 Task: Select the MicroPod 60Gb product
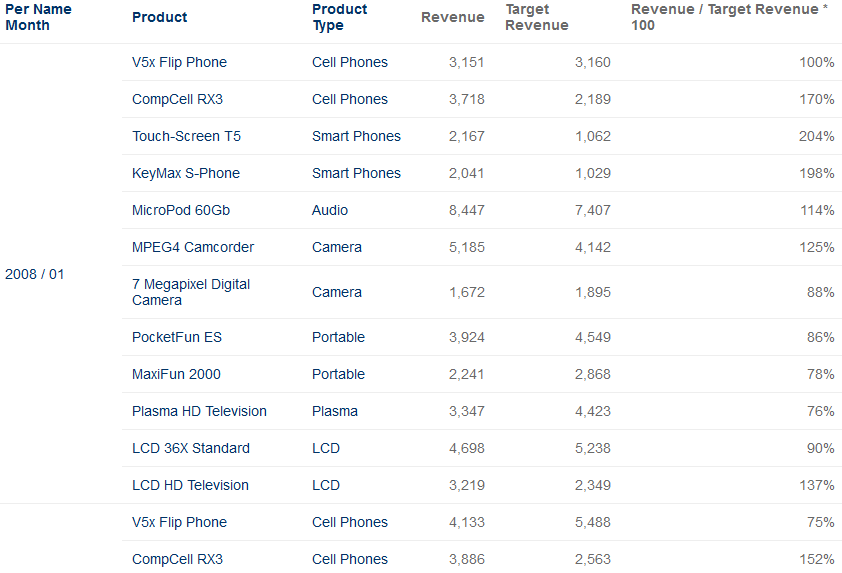pos(181,211)
